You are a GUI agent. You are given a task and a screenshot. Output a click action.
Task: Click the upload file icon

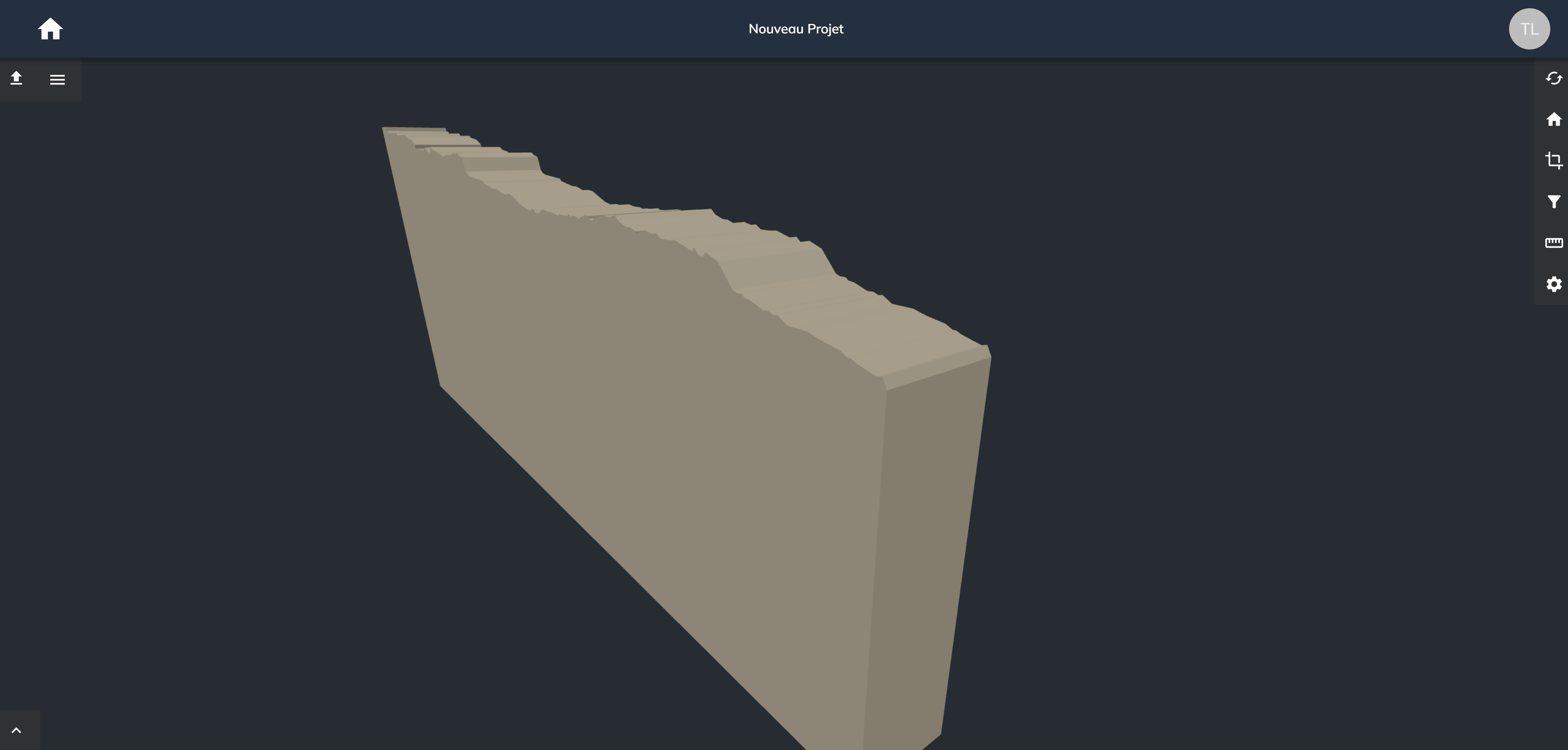tap(16, 79)
